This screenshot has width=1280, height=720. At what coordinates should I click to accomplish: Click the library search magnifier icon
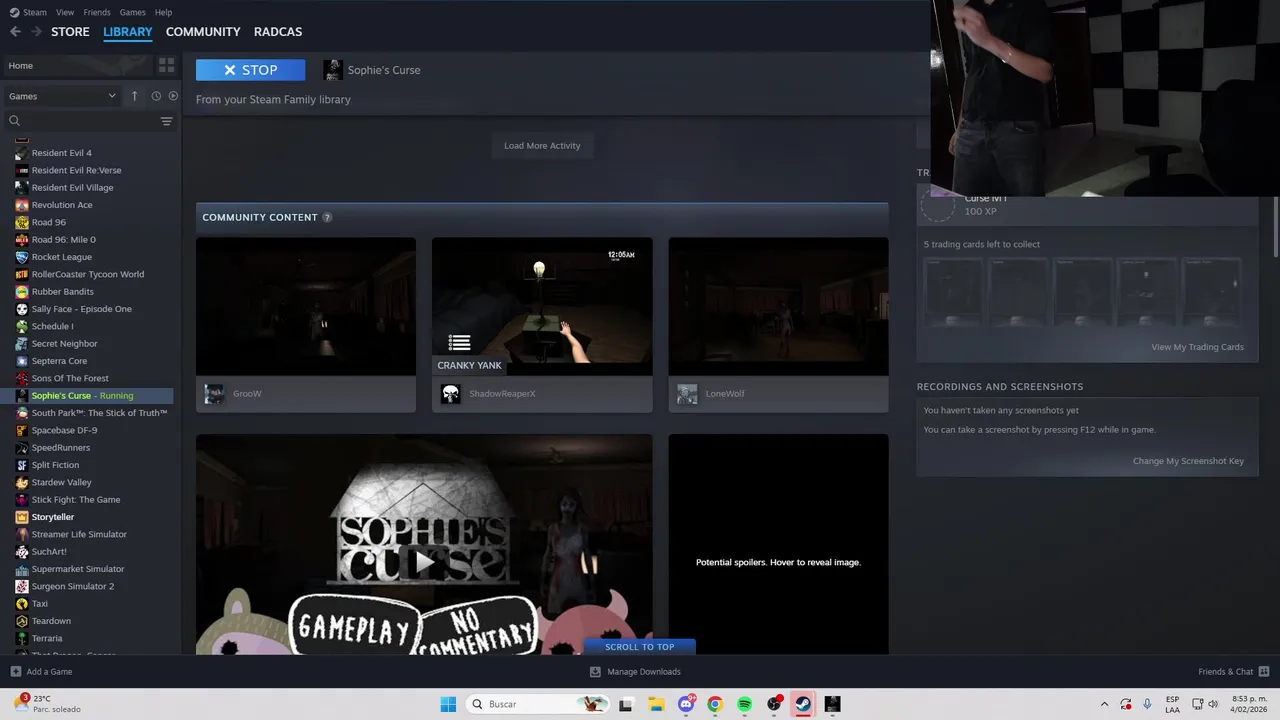14,121
